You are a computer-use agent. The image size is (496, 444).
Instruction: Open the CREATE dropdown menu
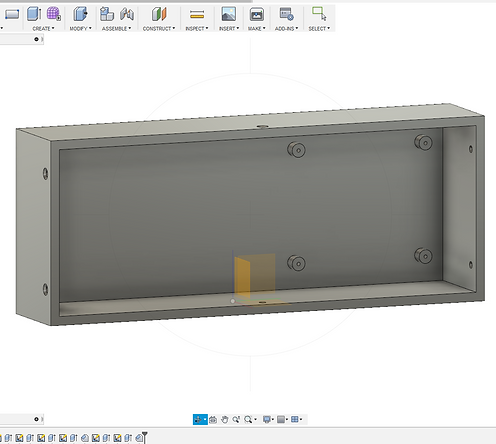point(43,29)
